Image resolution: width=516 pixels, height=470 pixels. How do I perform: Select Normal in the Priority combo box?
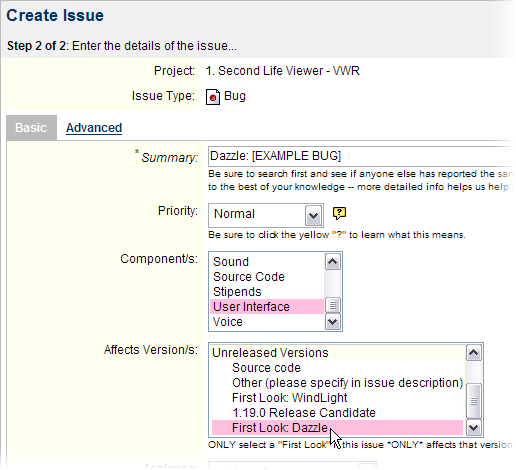(266, 215)
